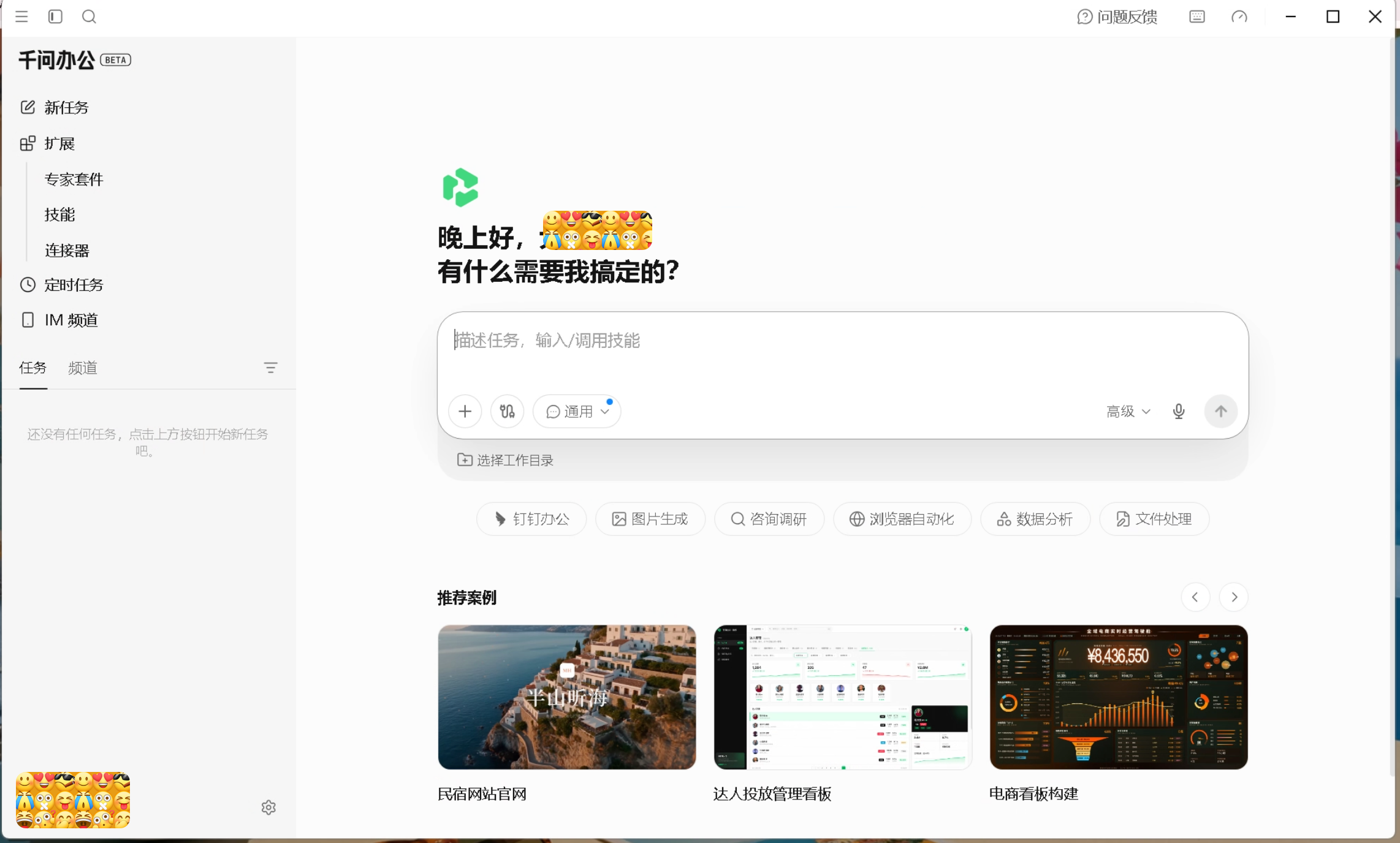1400x843 pixels.
Task: Open 技能 skills page
Action: point(59,214)
